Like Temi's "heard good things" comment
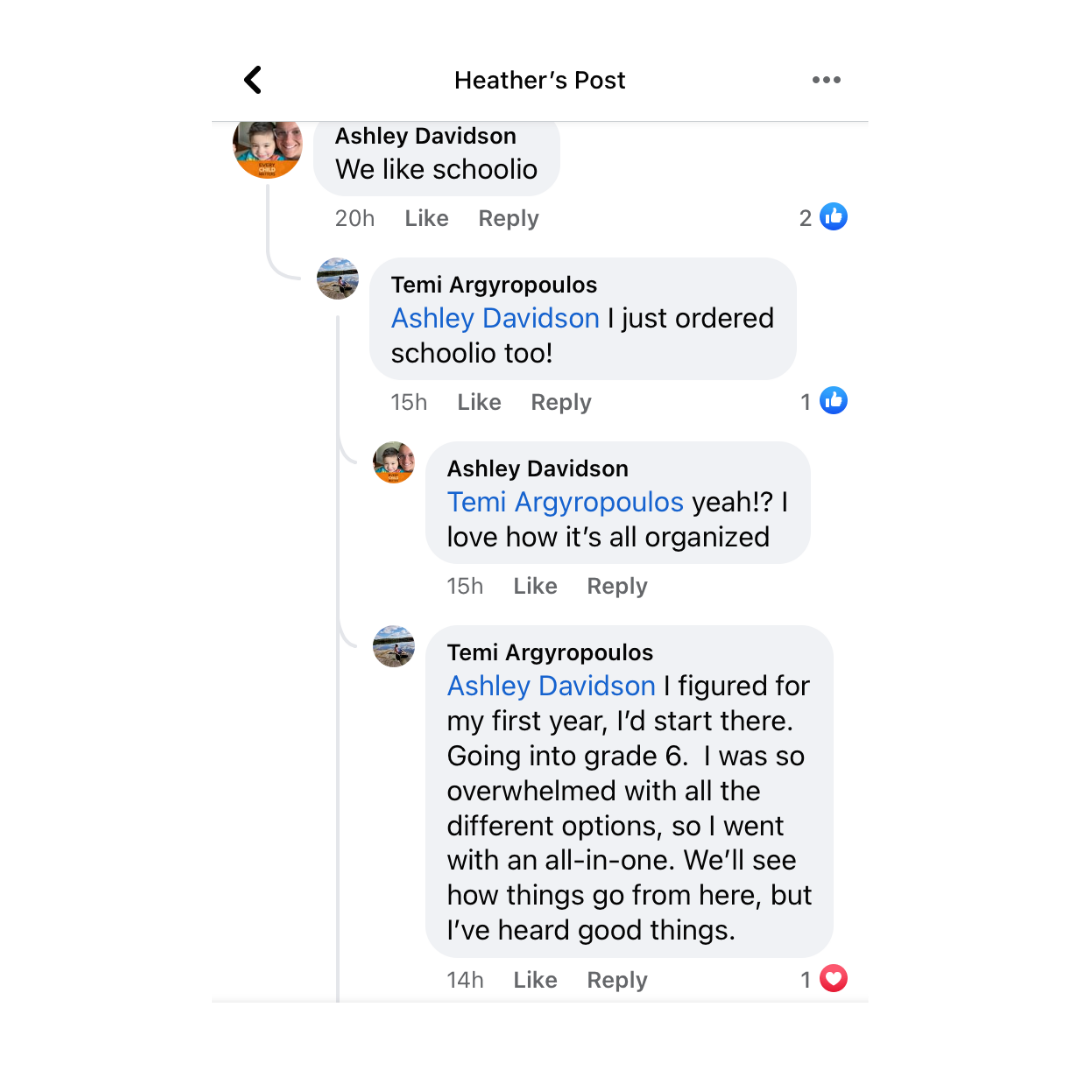This screenshot has height=1080, width=1080. (535, 980)
